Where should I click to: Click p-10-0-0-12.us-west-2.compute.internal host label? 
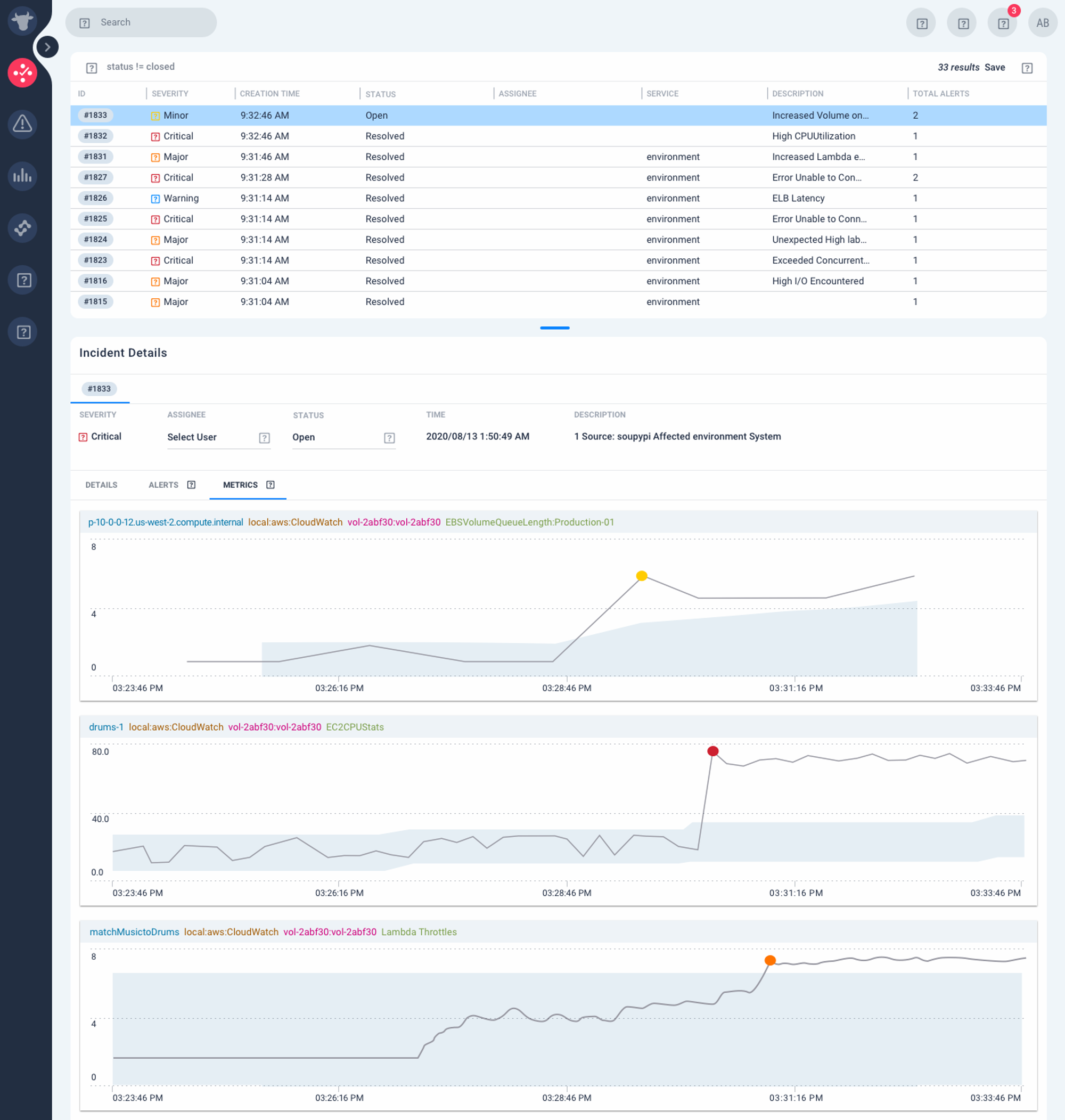pyautogui.click(x=166, y=522)
